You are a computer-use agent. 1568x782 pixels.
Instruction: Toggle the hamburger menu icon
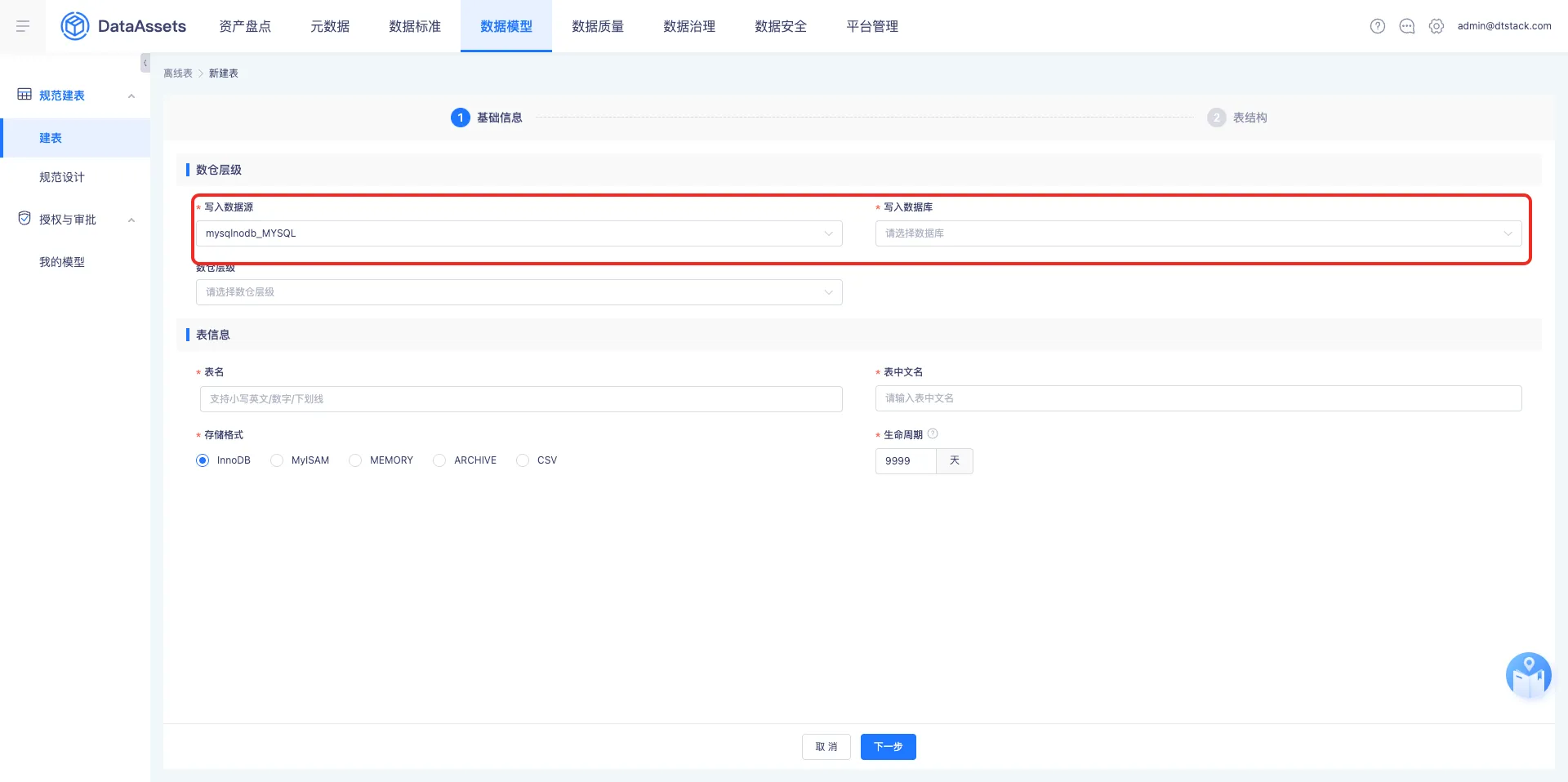click(23, 26)
